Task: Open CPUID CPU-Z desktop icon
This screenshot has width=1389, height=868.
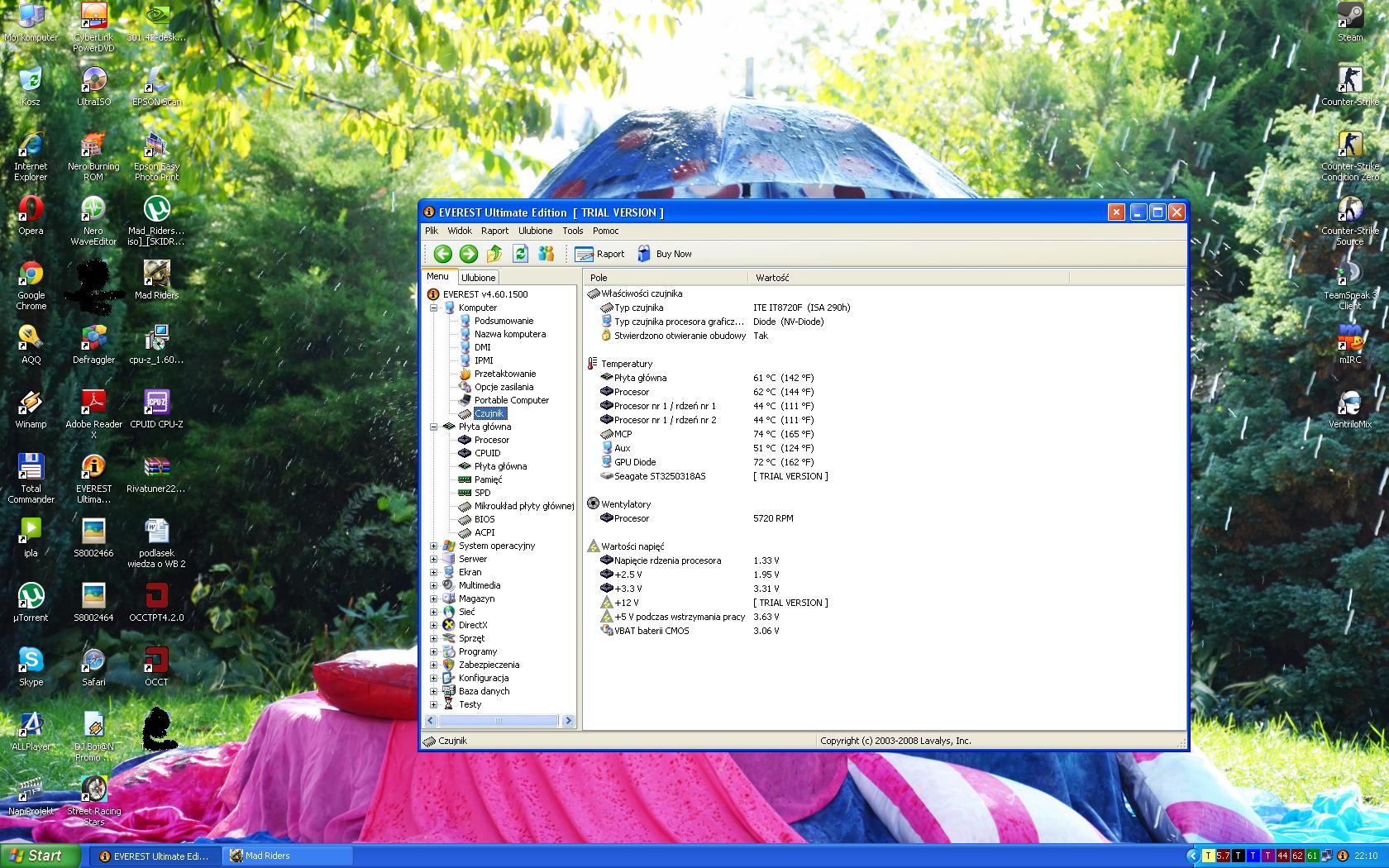Action: click(156, 408)
